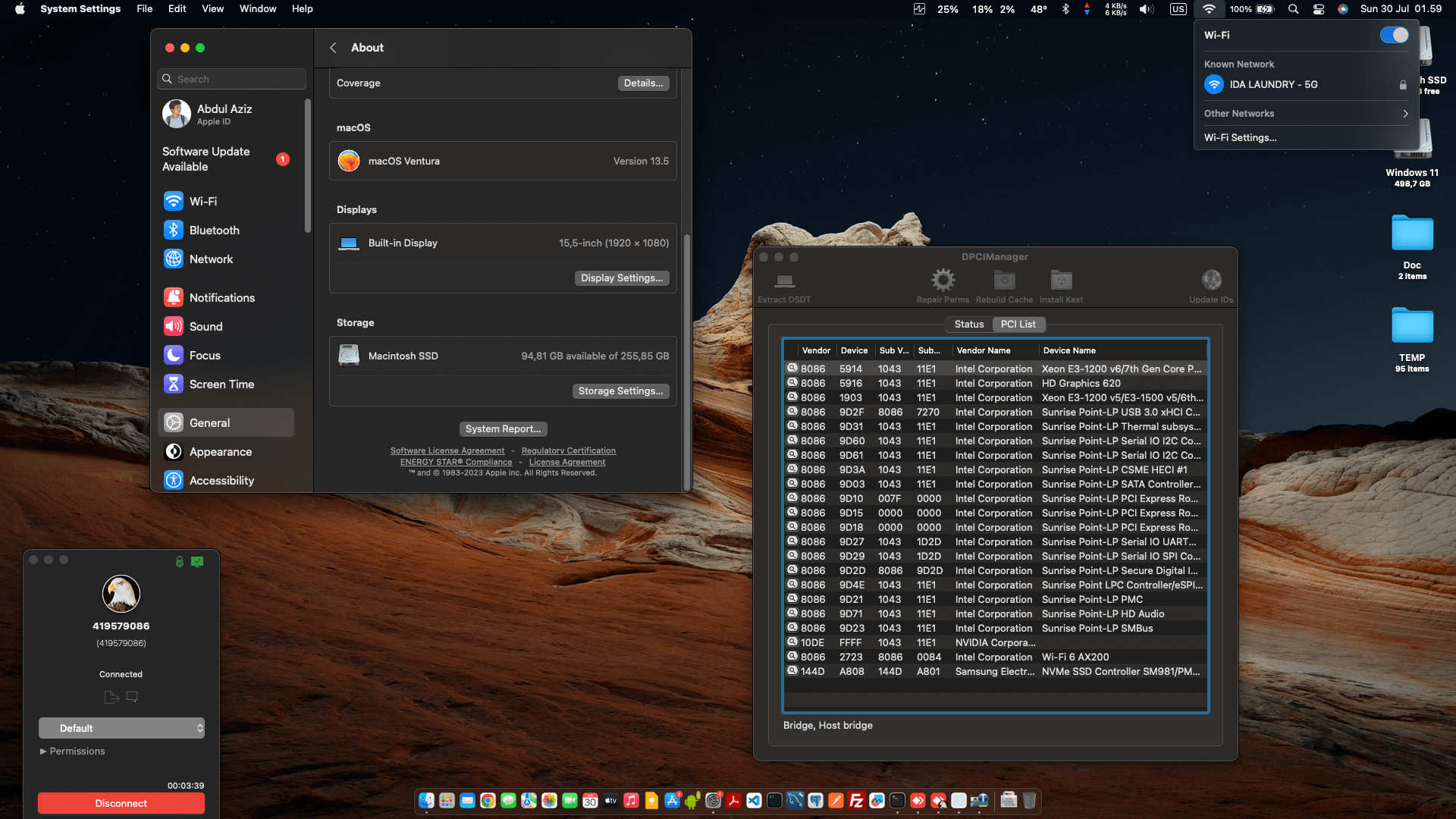Click the file transfer icon in AnyDesk panel

tap(111, 697)
